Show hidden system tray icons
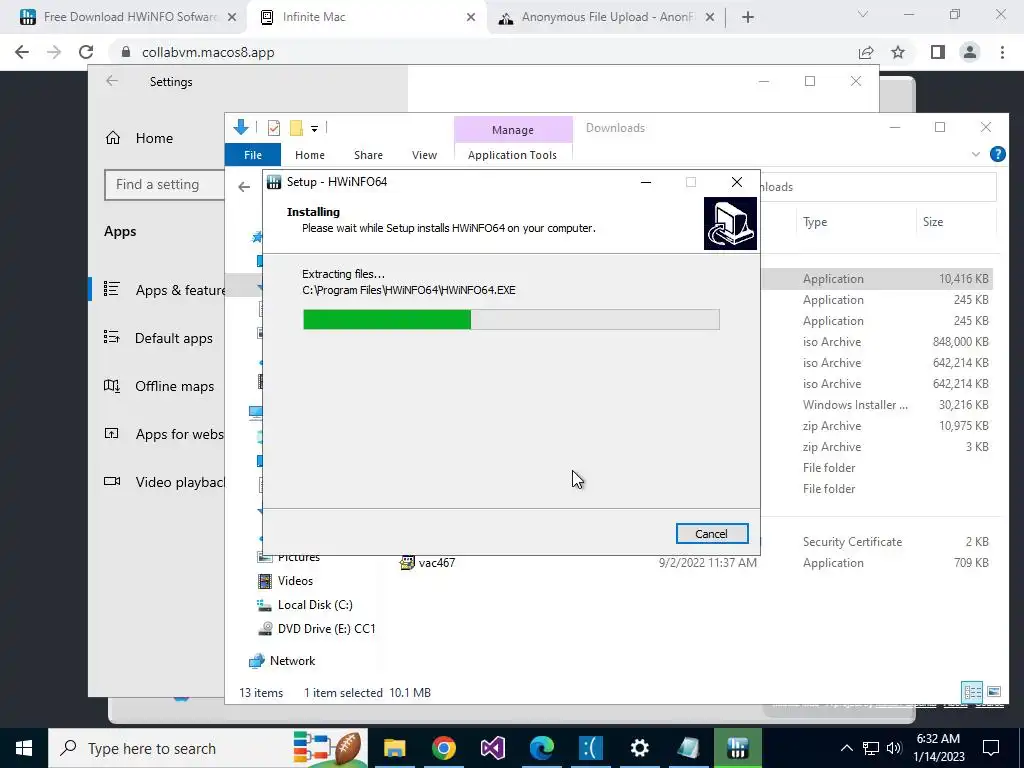The width and height of the screenshot is (1024, 768). click(846, 748)
